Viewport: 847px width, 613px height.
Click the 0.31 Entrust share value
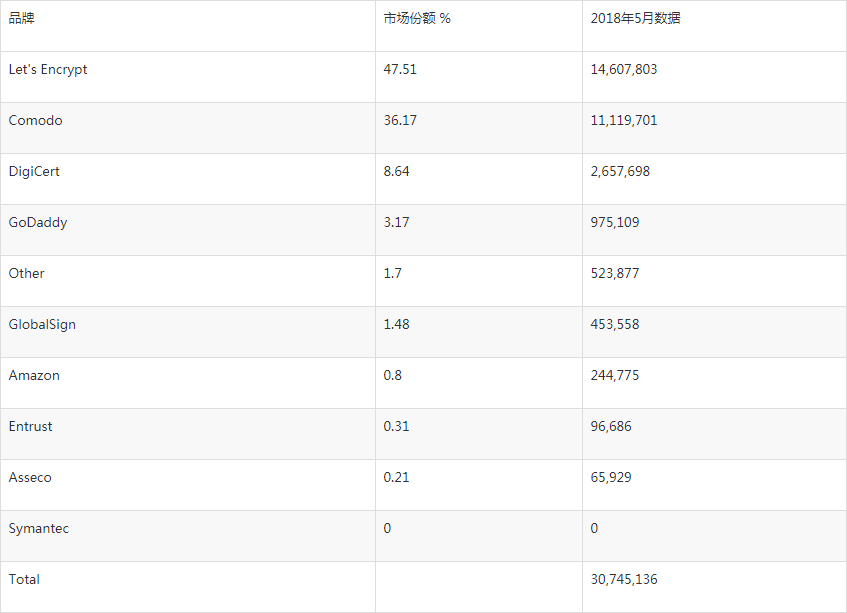point(396,427)
